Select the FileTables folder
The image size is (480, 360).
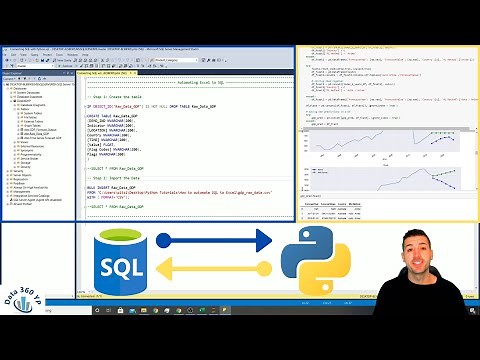[30, 117]
